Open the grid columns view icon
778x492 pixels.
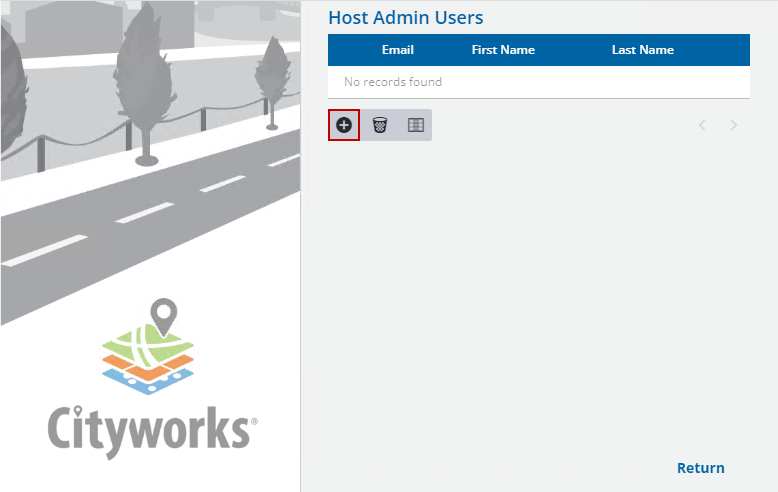pyautogui.click(x=416, y=125)
